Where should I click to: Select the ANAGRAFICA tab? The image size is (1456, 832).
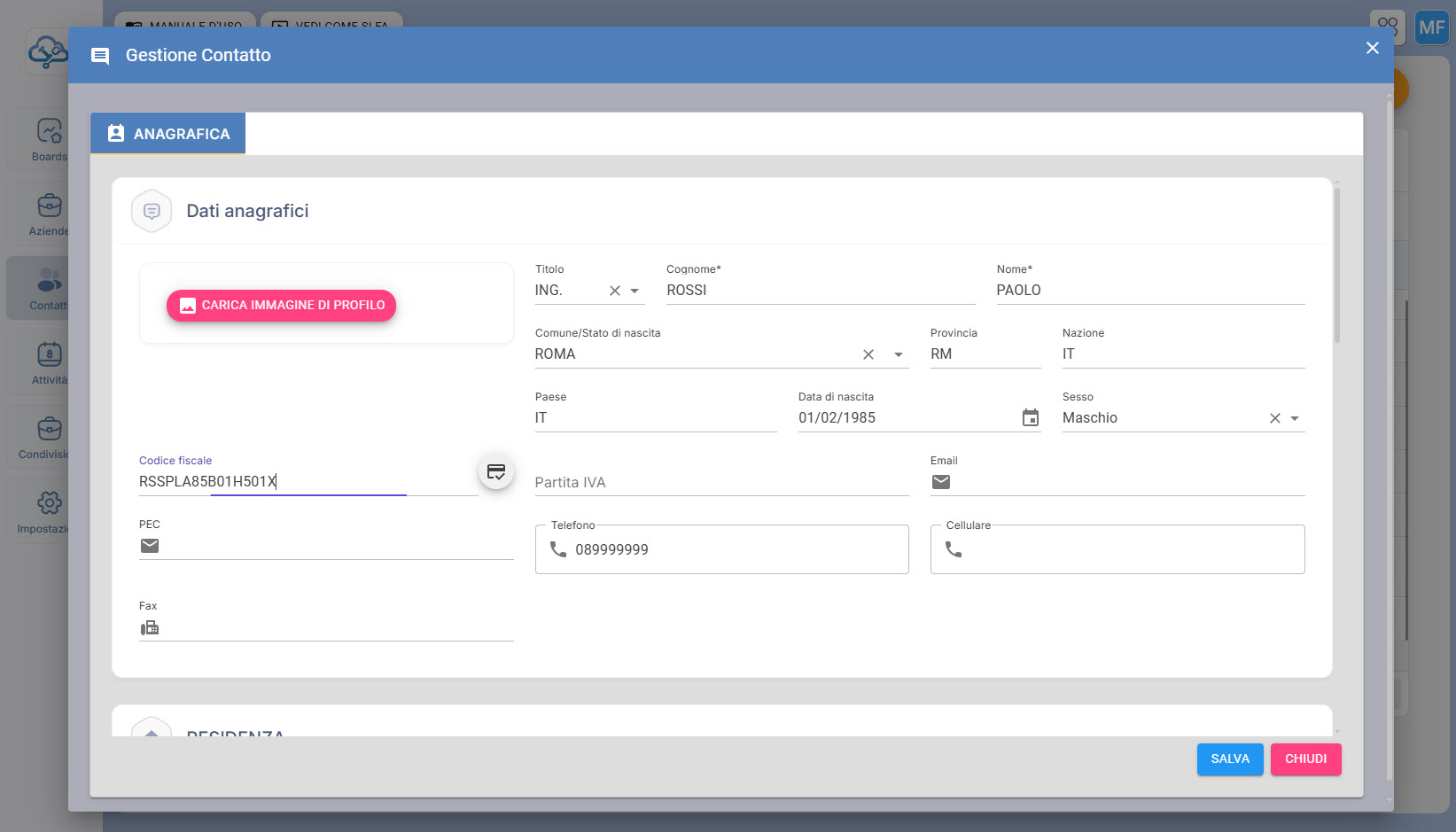point(168,134)
